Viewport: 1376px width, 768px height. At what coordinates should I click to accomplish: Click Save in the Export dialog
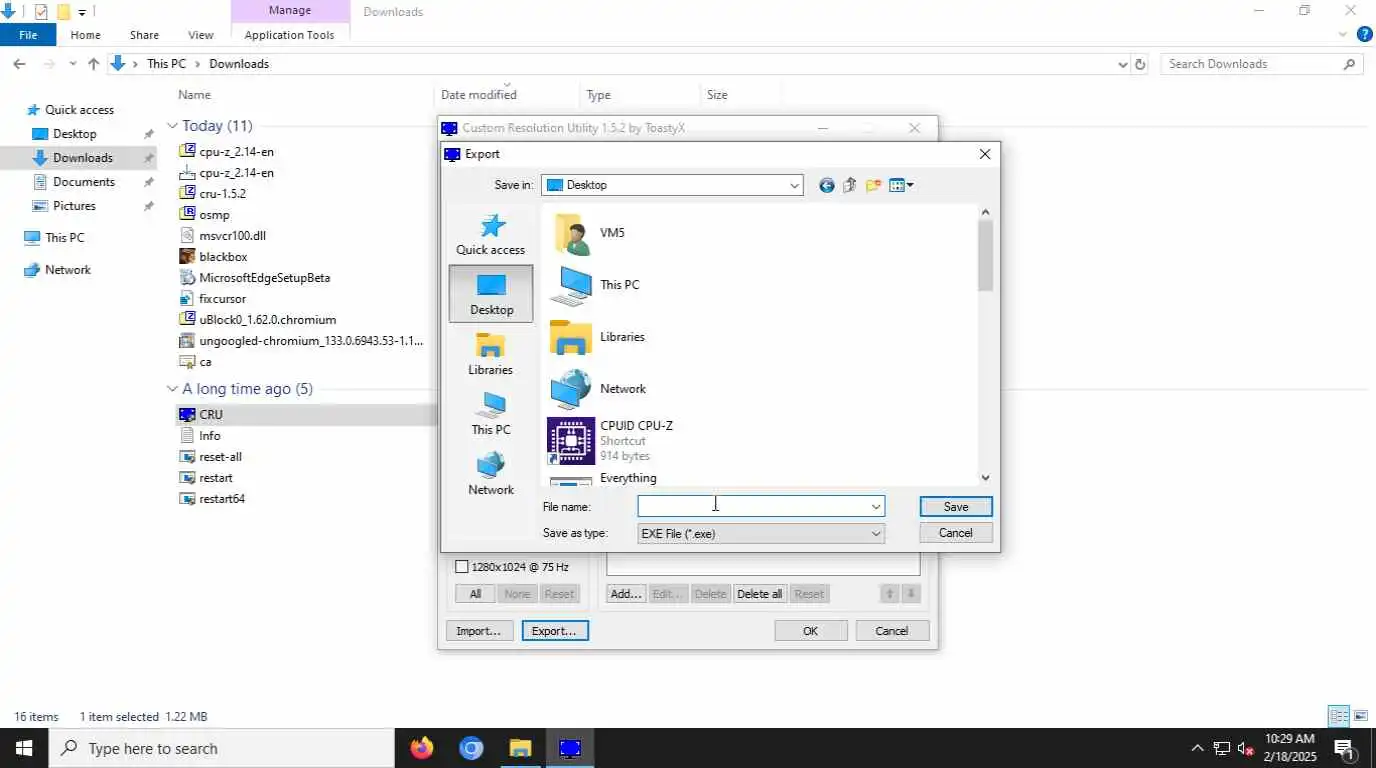tap(956, 507)
